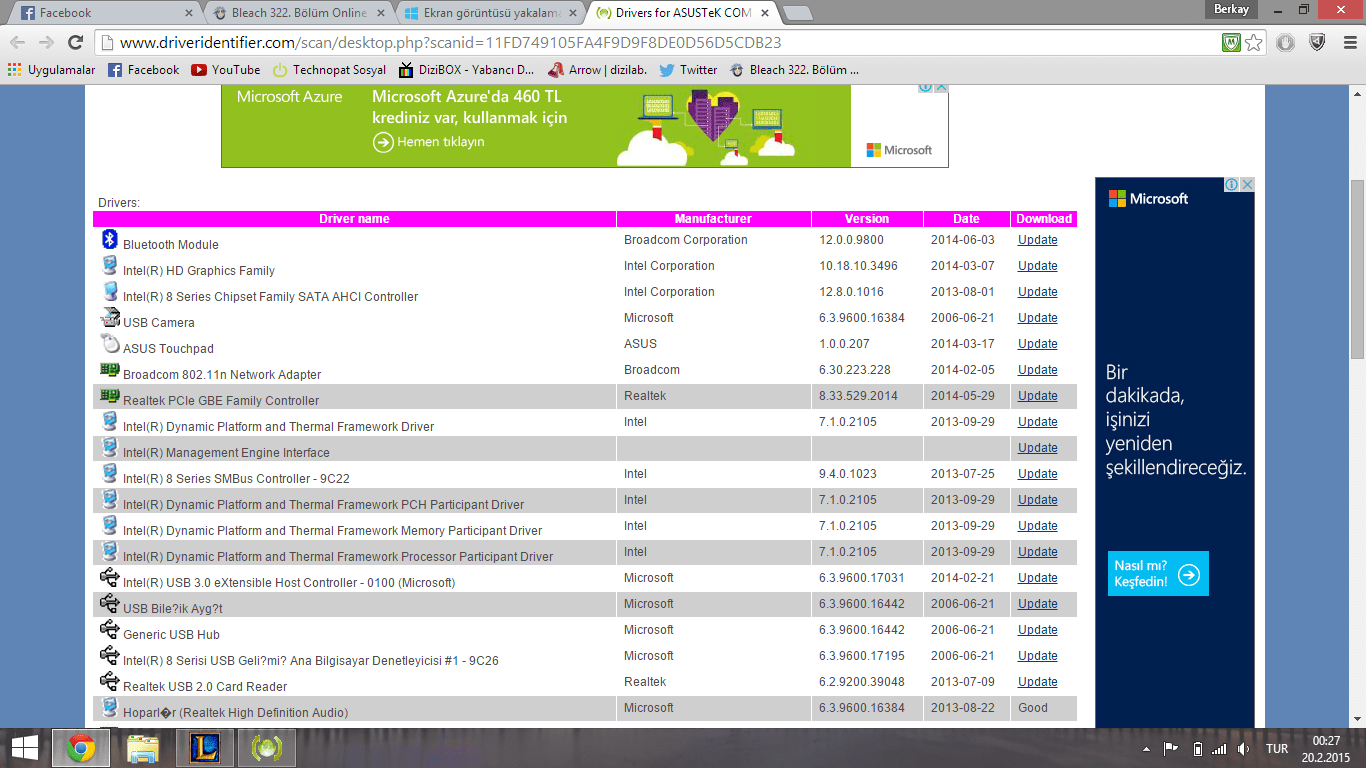Click Update for Intel(R) HD Graphics Family

tap(1037, 266)
